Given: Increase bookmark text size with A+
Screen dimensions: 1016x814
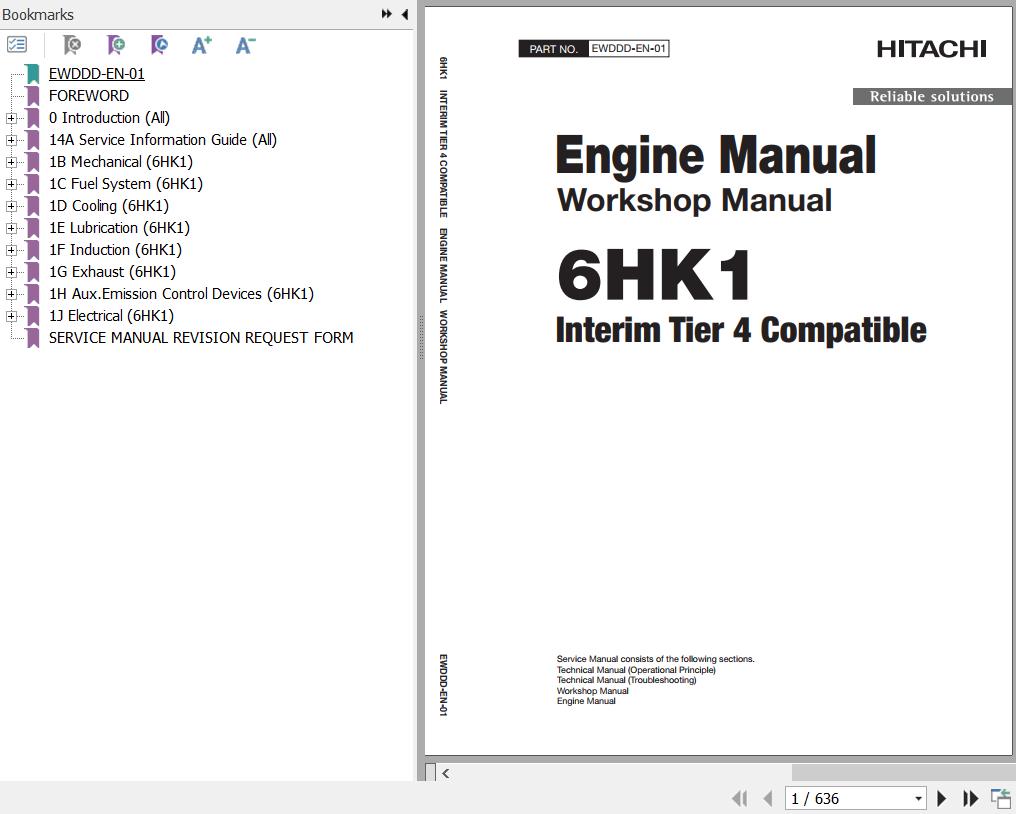Looking at the screenshot, I should [202, 45].
